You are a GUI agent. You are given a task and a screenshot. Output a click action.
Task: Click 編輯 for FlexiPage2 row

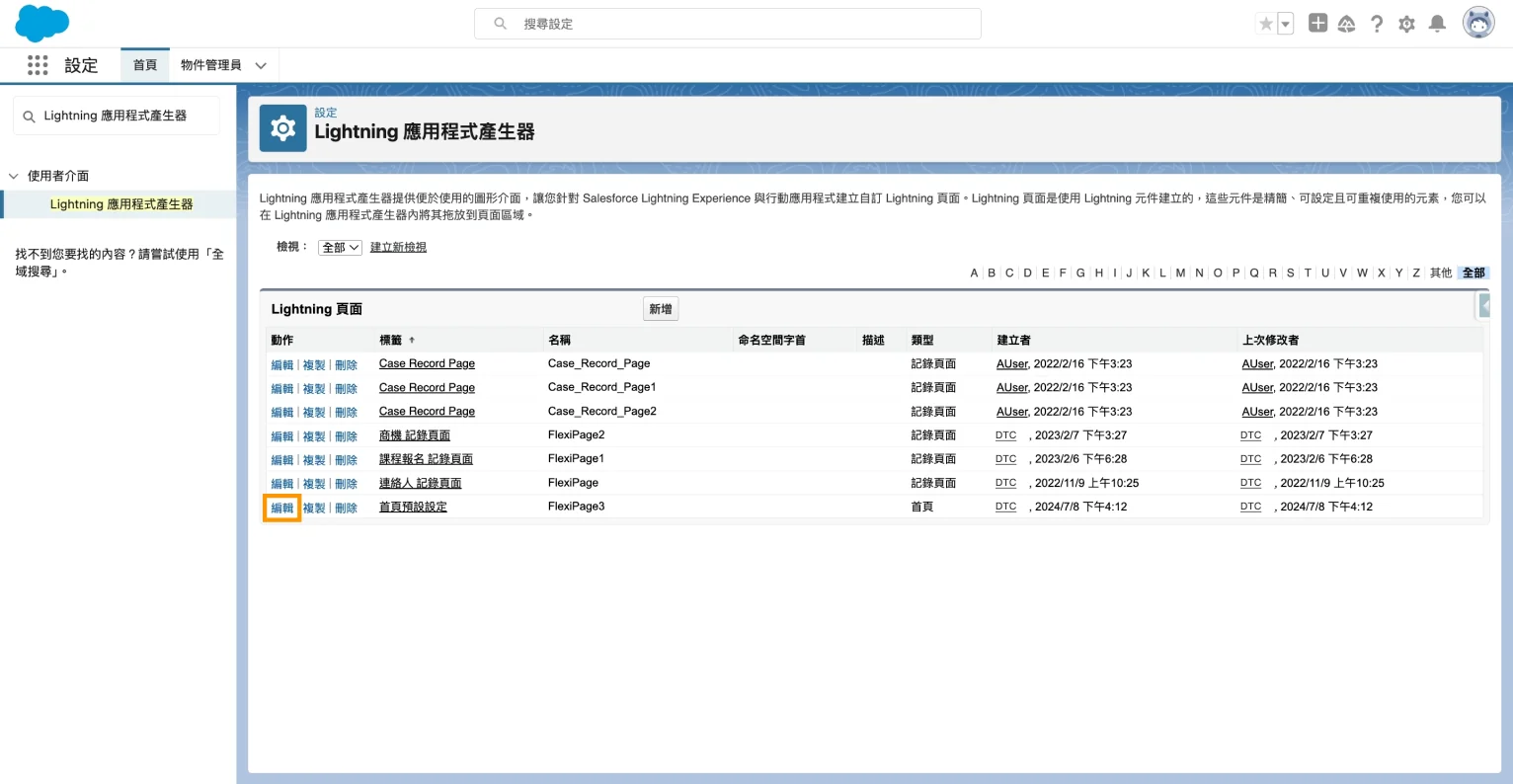(x=282, y=436)
